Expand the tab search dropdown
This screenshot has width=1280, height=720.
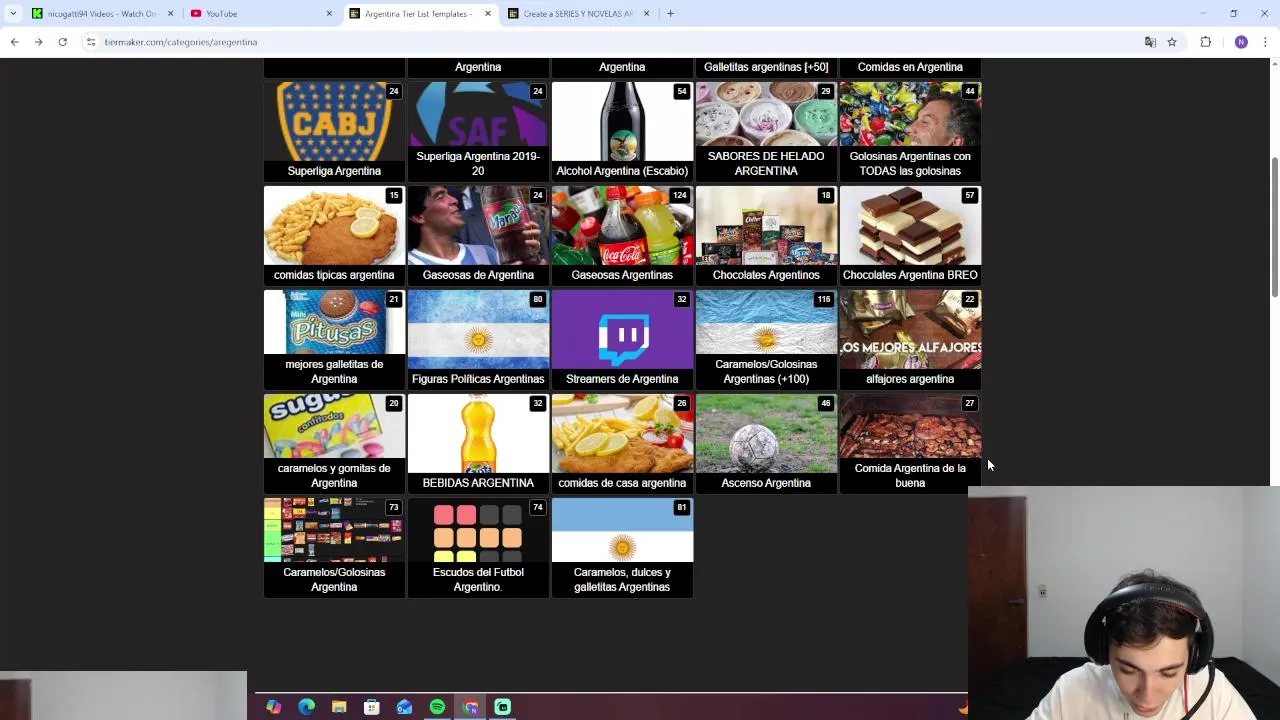(13, 13)
